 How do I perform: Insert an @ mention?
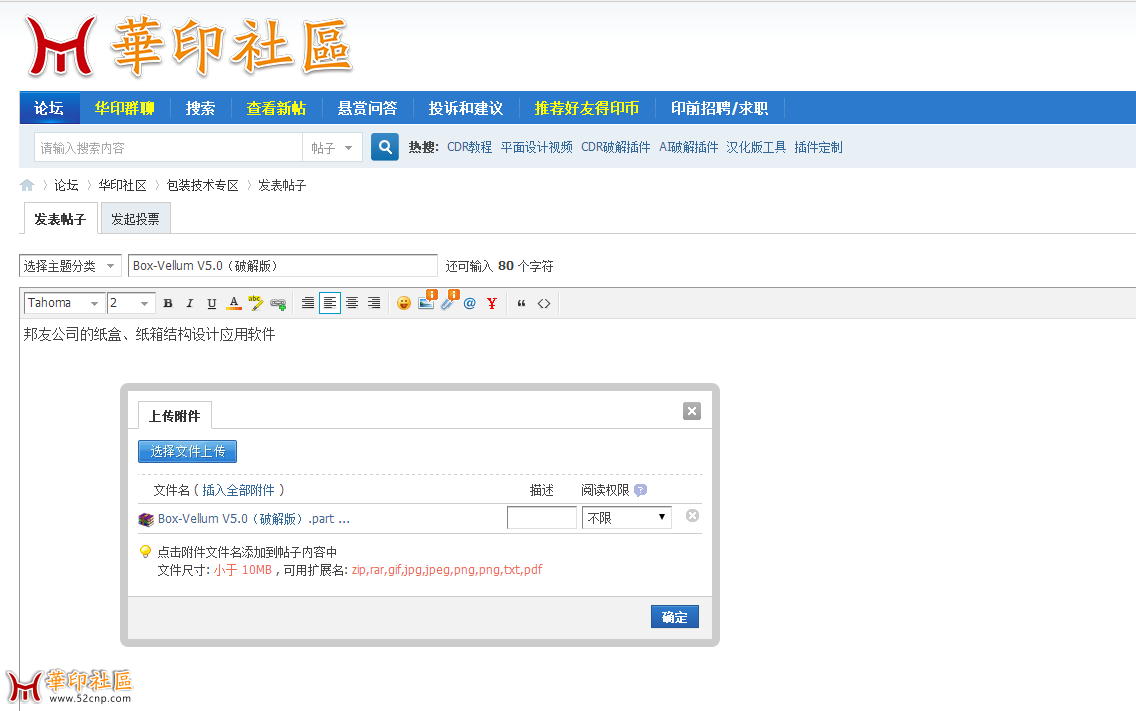coord(469,303)
